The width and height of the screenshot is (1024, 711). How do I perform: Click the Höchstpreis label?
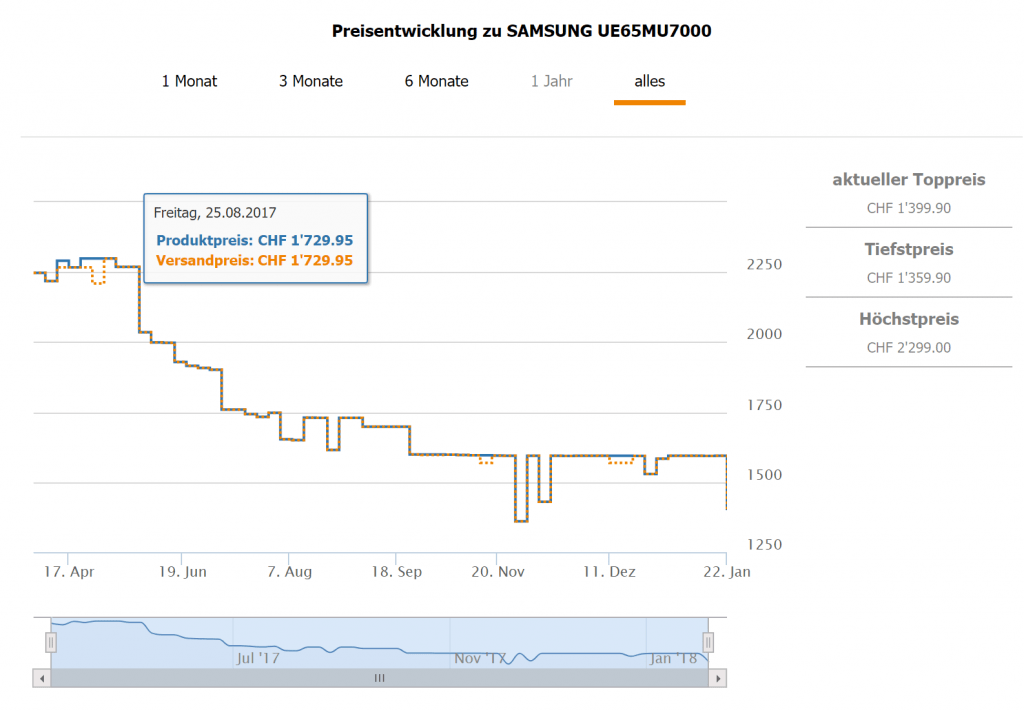click(x=908, y=320)
